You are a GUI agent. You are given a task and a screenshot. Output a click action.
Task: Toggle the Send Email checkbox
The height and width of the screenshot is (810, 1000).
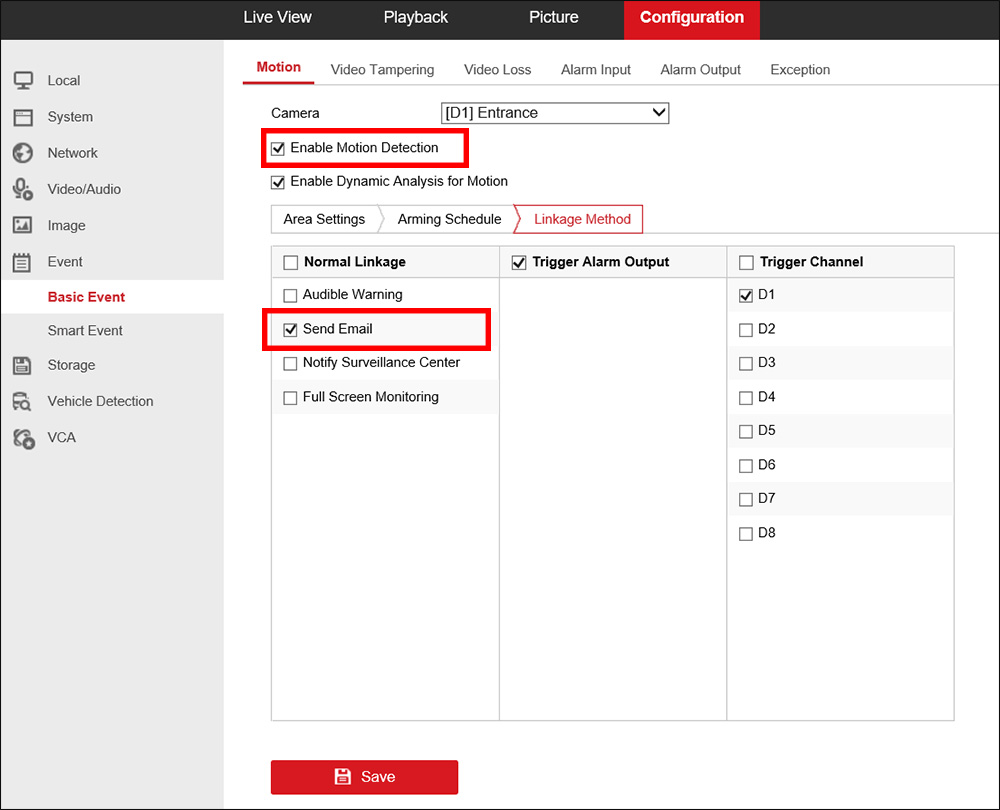[x=290, y=330]
